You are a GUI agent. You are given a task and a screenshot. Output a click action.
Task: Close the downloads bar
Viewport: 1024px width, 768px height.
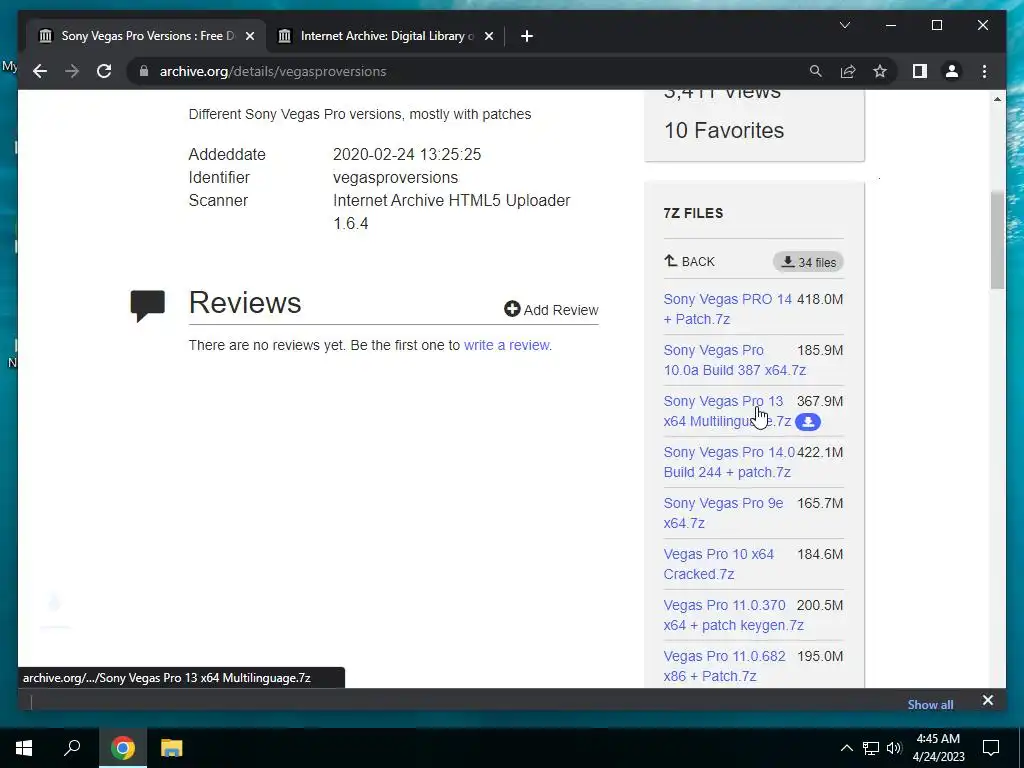pyautogui.click(x=987, y=700)
